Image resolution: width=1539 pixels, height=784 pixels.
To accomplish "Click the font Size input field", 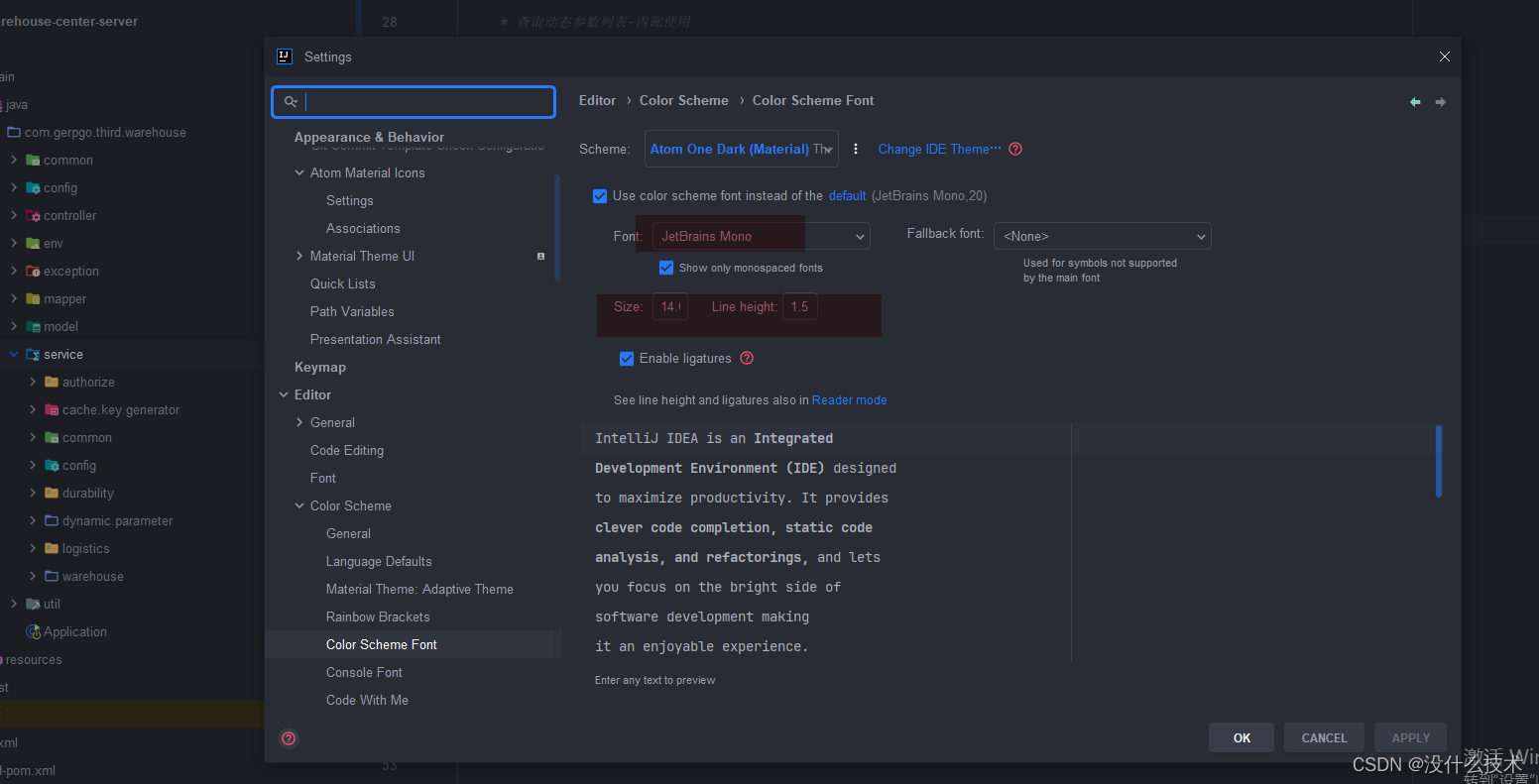I will (x=670, y=307).
